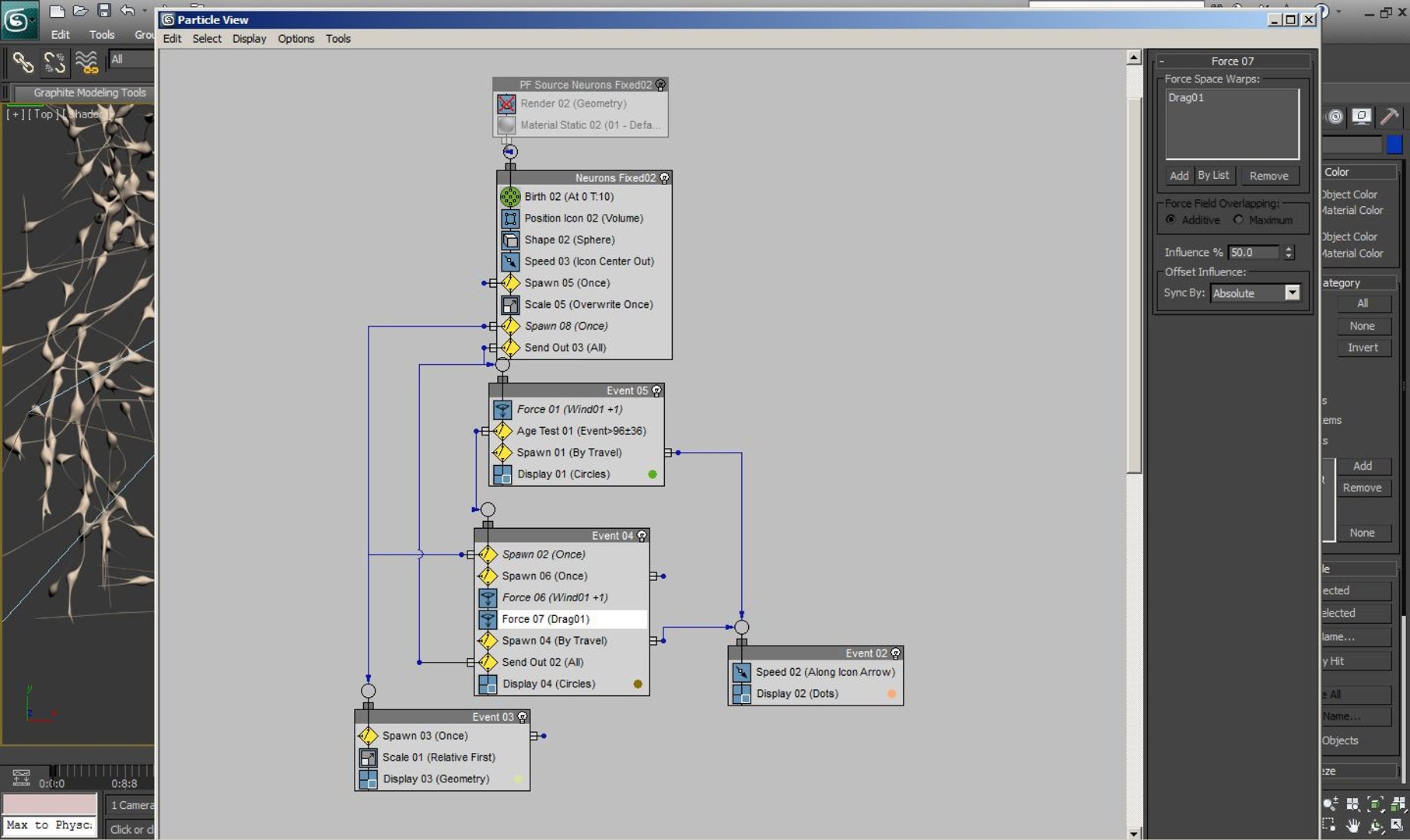
Task: Select Additive force field overlapping
Action: tap(1170, 220)
